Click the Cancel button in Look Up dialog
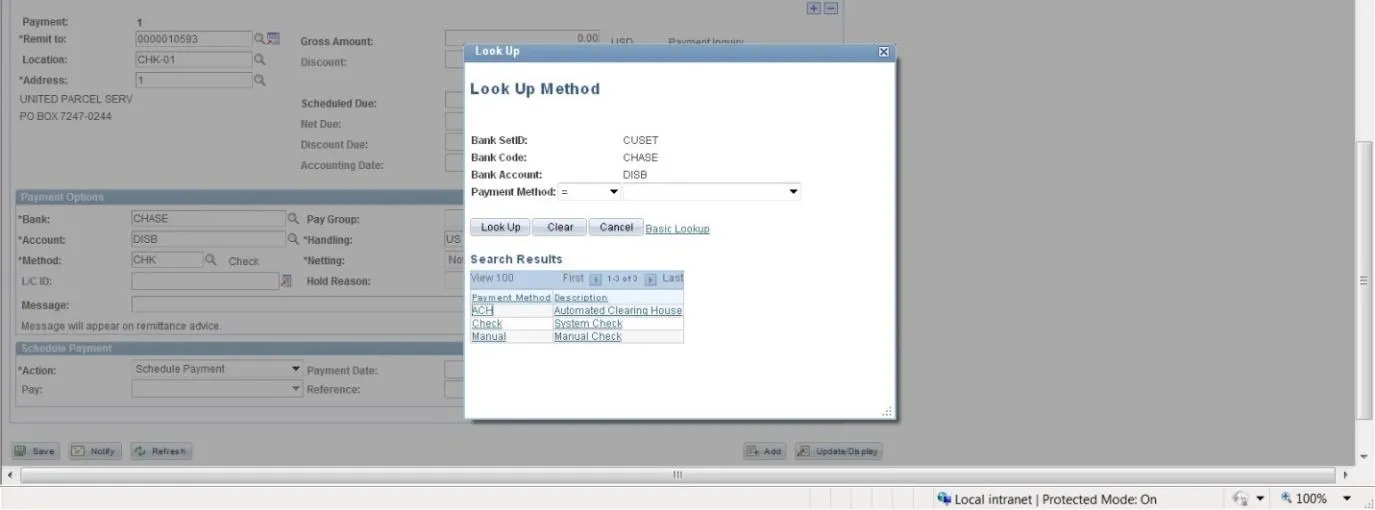The image size is (1375, 510). pyautogui.click(x=616, y=227)
